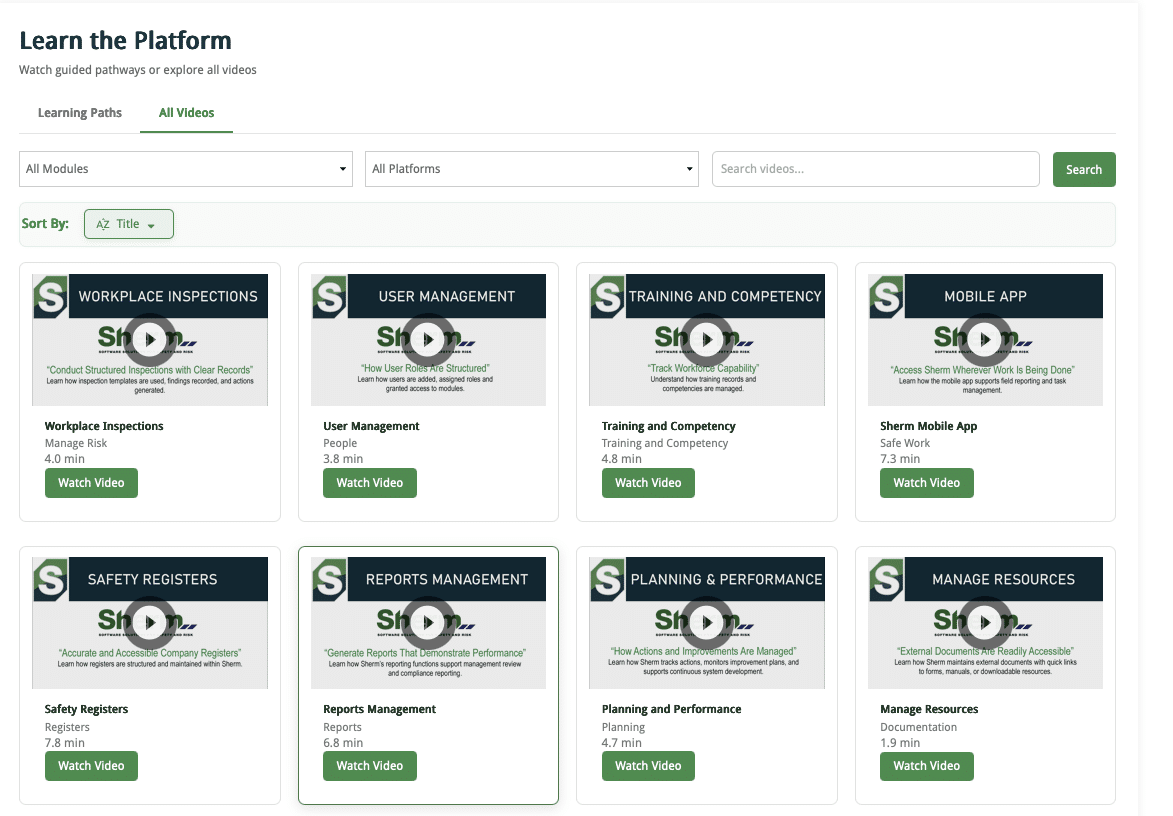This screenshot has height=816, width=1173.
Task: Watch Video for Safety Registers
Action: 91,766
